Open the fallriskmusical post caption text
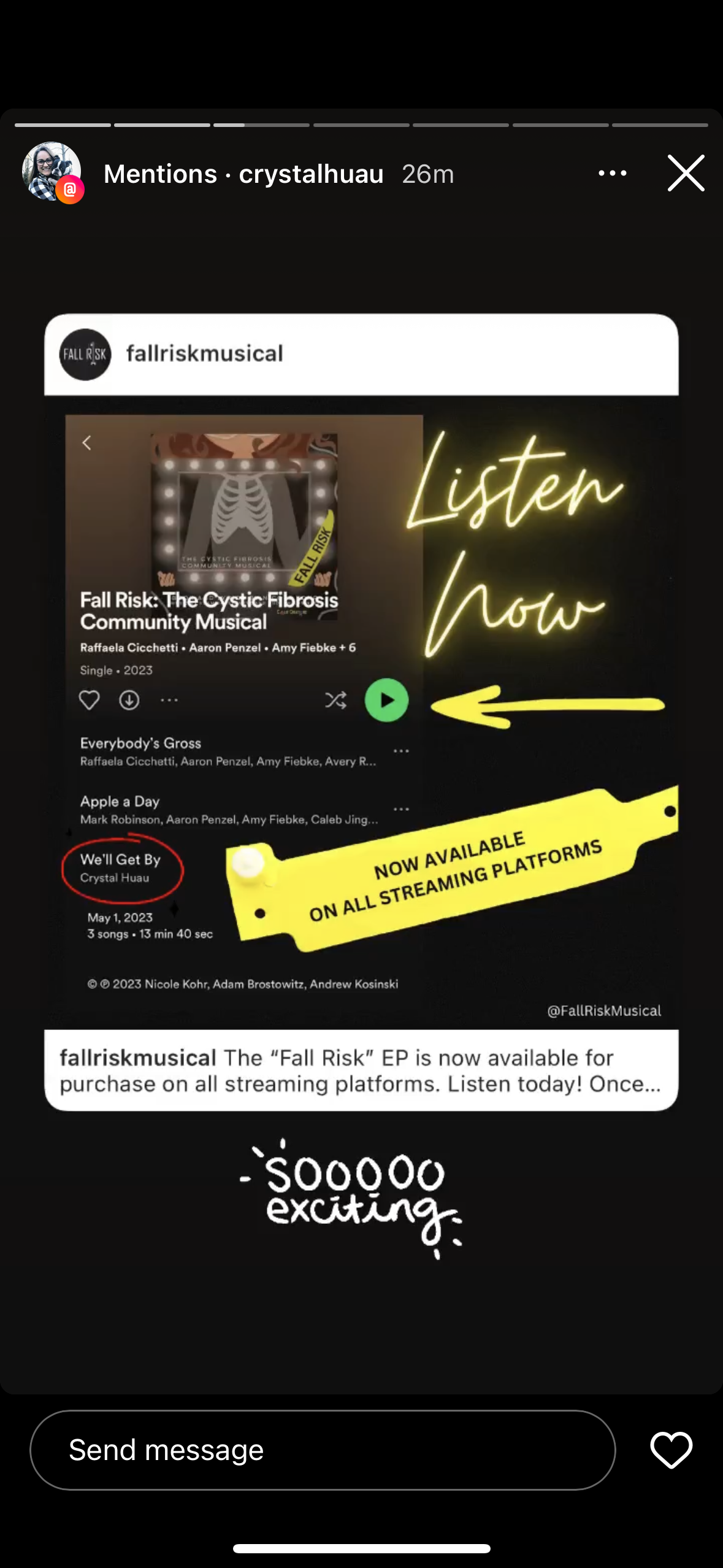 coord(361,1070)
